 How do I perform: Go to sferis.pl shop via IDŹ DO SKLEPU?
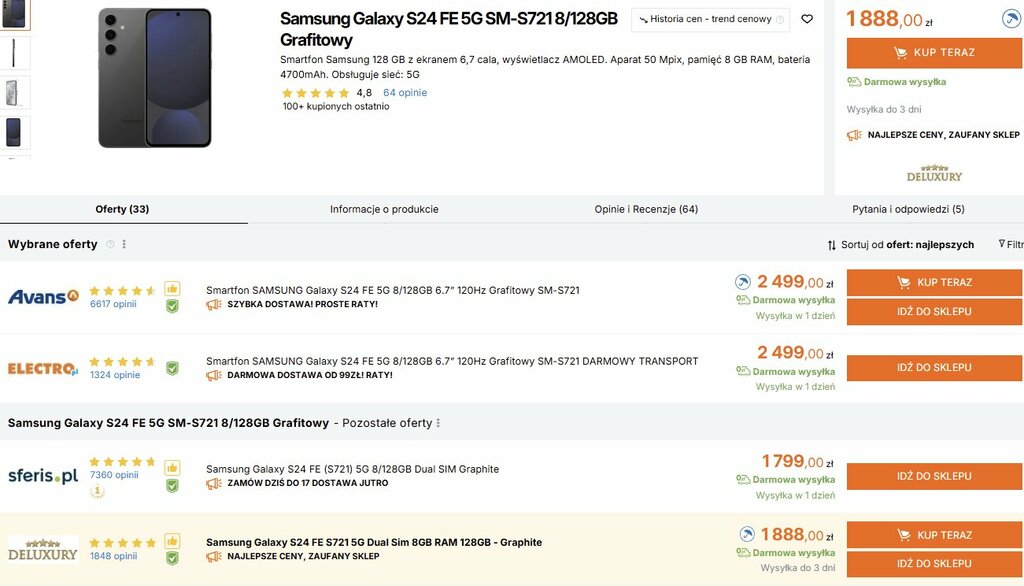click(x=935, y=476)
